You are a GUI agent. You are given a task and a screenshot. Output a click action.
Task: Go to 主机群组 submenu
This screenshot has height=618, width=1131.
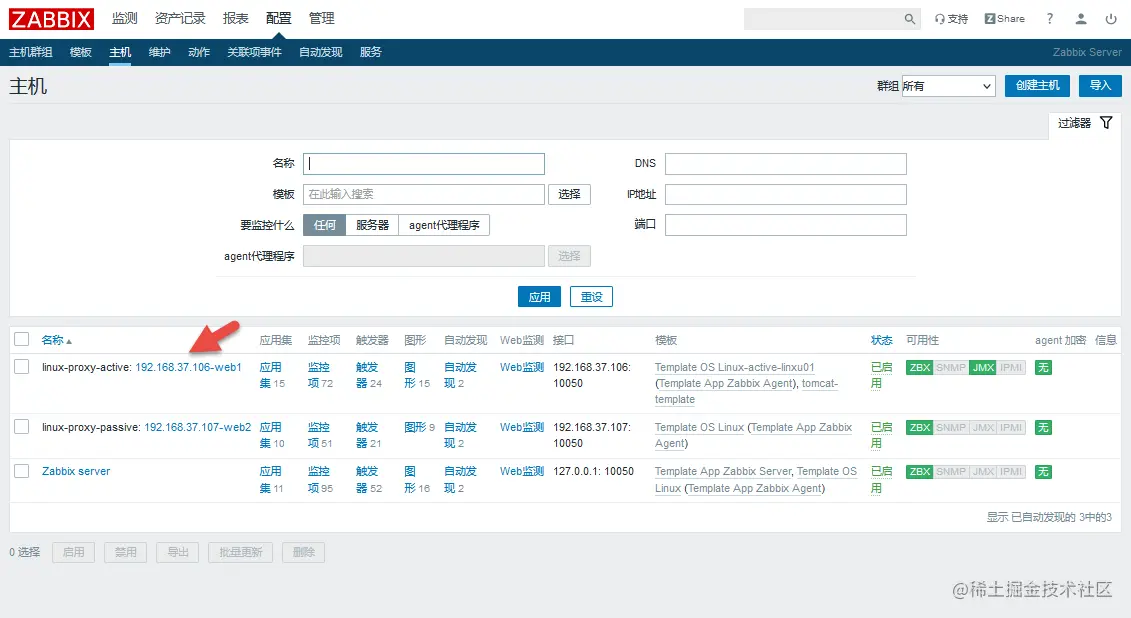click(x=31, y=52)
